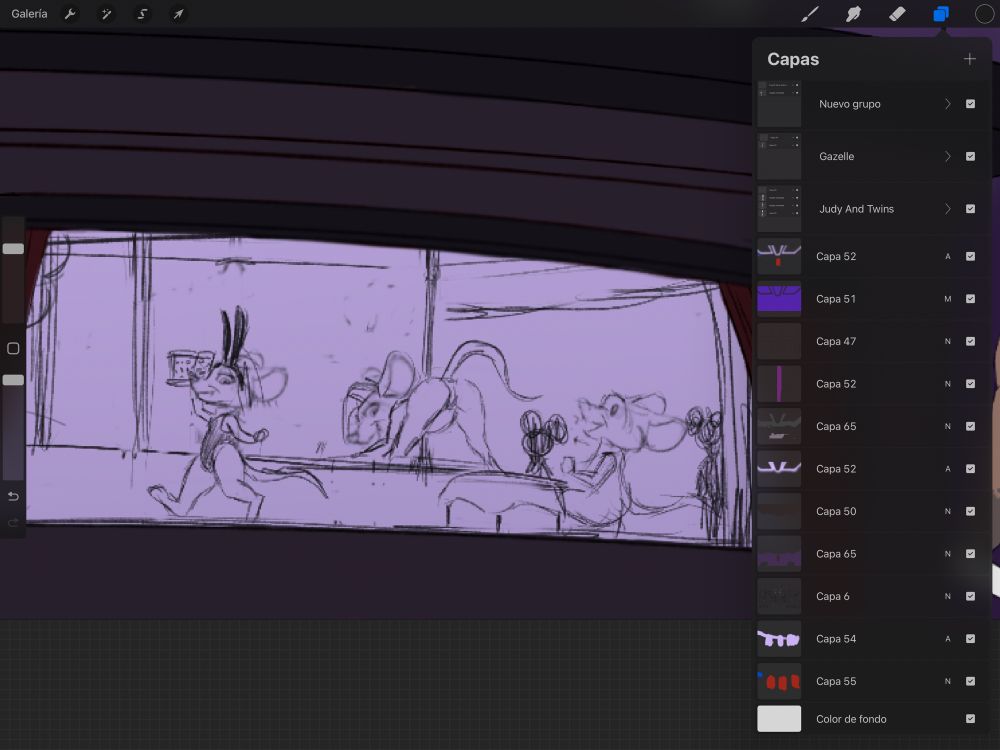1000x750 pixels.
Task: Select the Gazelle group name
Action: pyautogui.click(x=837, y=156)
